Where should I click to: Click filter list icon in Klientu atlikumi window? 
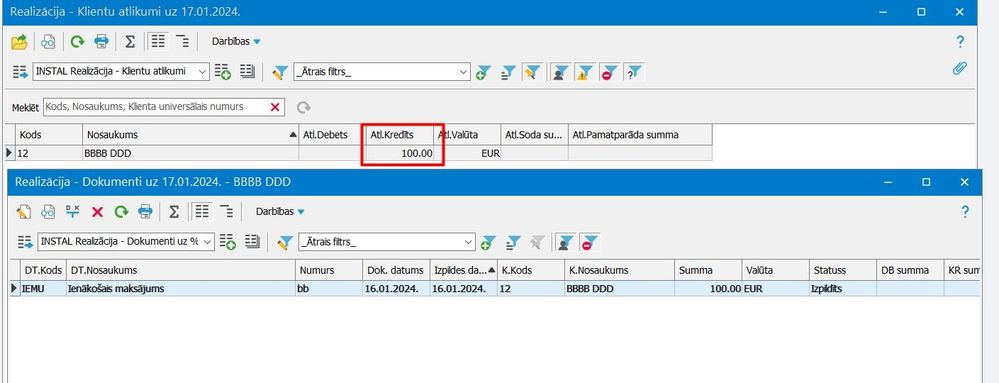coord(508,72)
